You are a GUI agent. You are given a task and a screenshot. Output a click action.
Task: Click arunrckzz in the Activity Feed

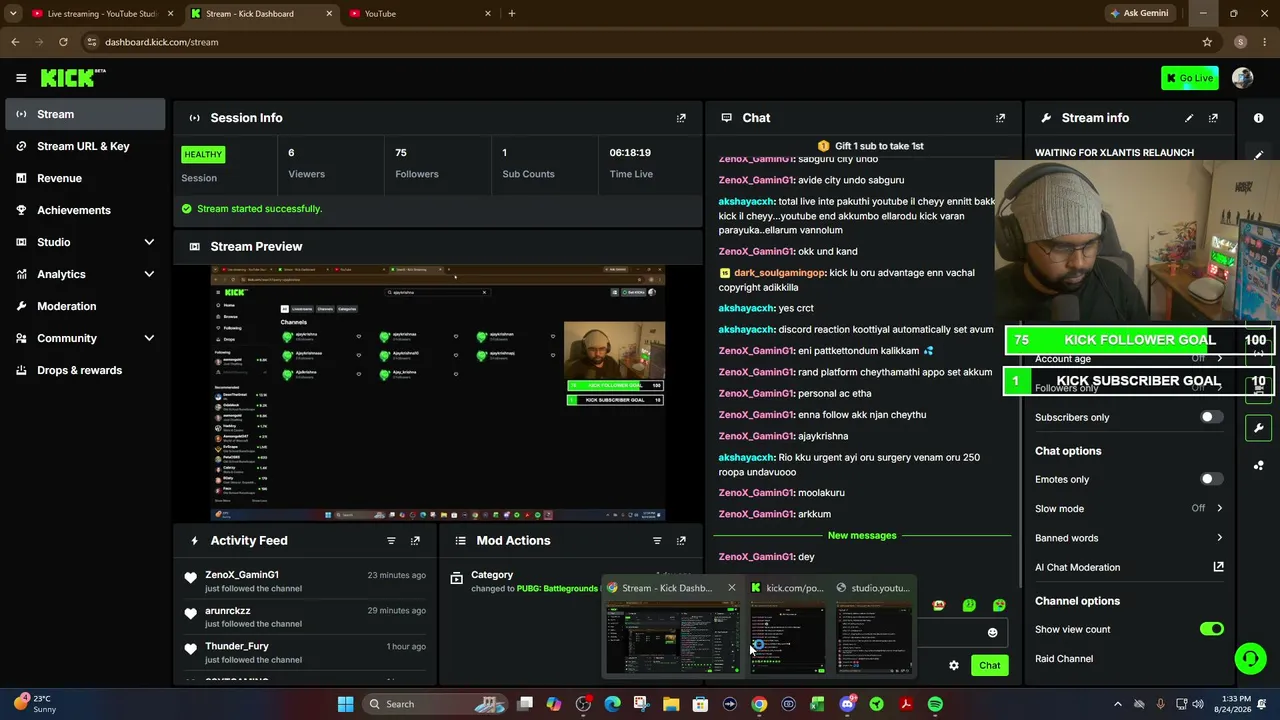point(228,611)
